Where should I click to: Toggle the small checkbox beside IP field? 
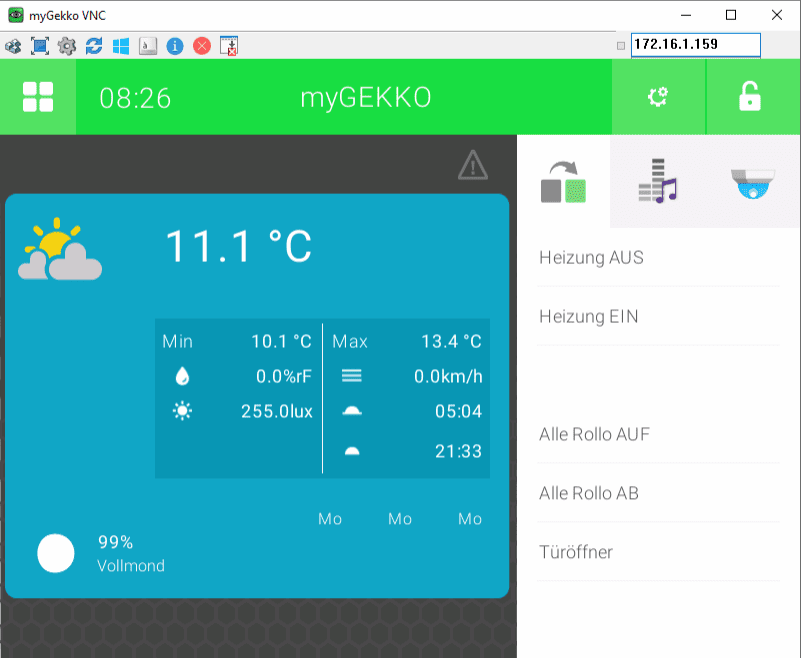click(x=621, y=46)
